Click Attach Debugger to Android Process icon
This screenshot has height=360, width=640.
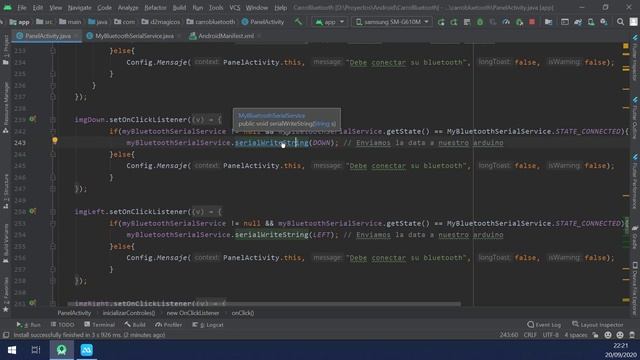tap(519, 22)
